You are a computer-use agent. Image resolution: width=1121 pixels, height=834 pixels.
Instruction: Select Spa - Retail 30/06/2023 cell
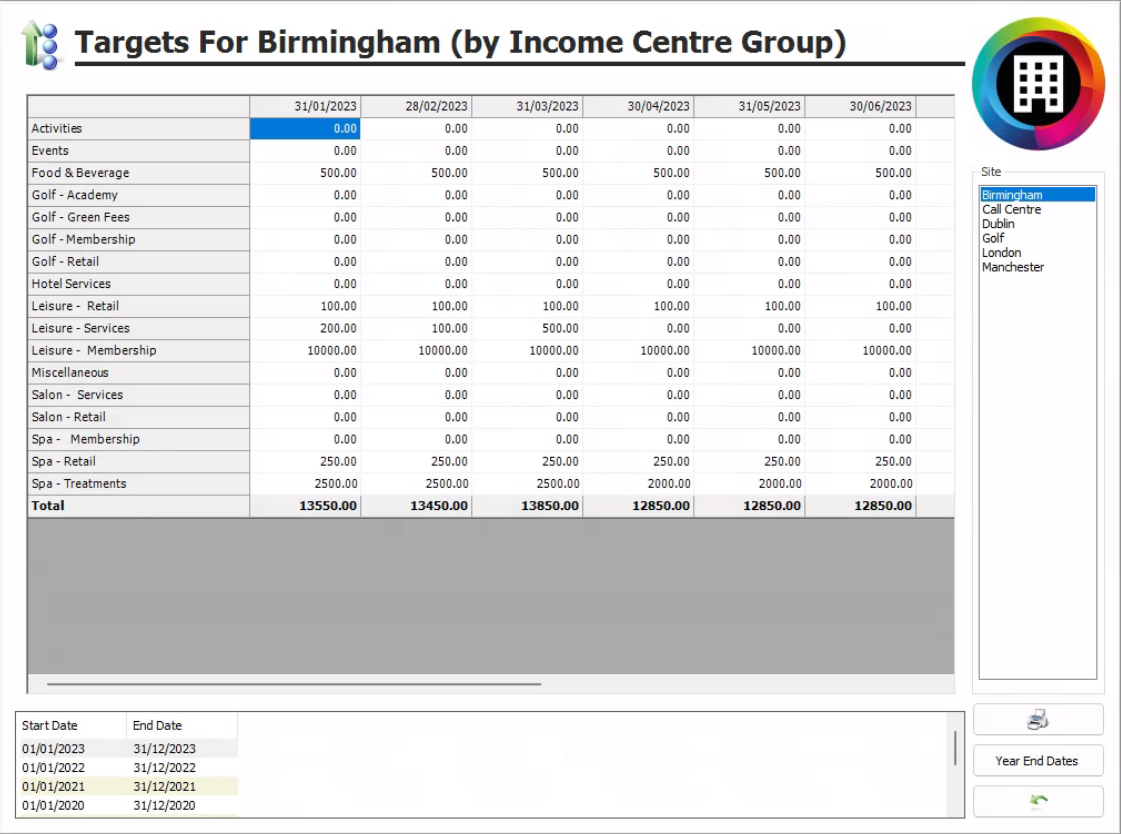click(860, 461)
